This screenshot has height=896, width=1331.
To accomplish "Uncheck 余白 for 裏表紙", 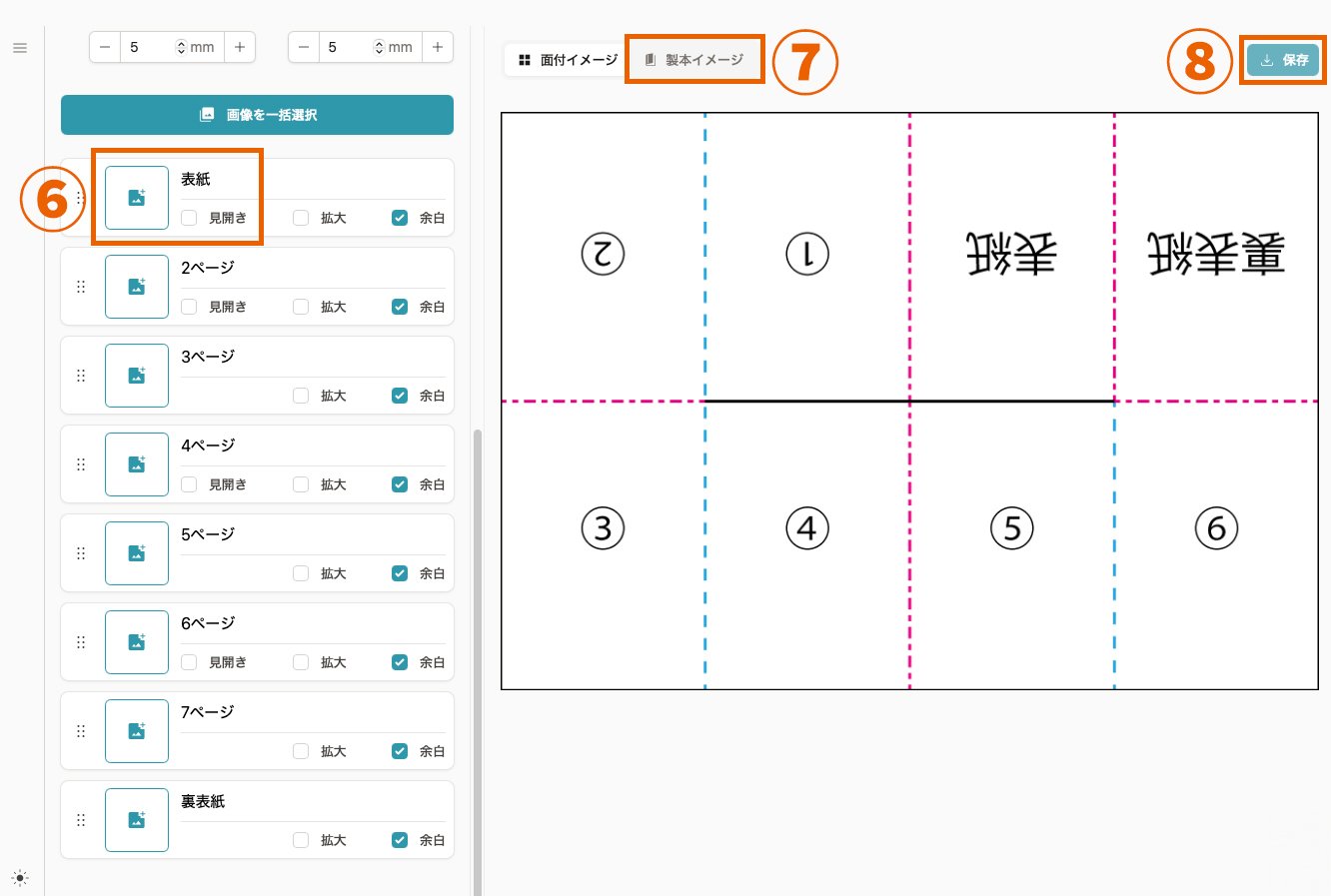I will [400, 840].
